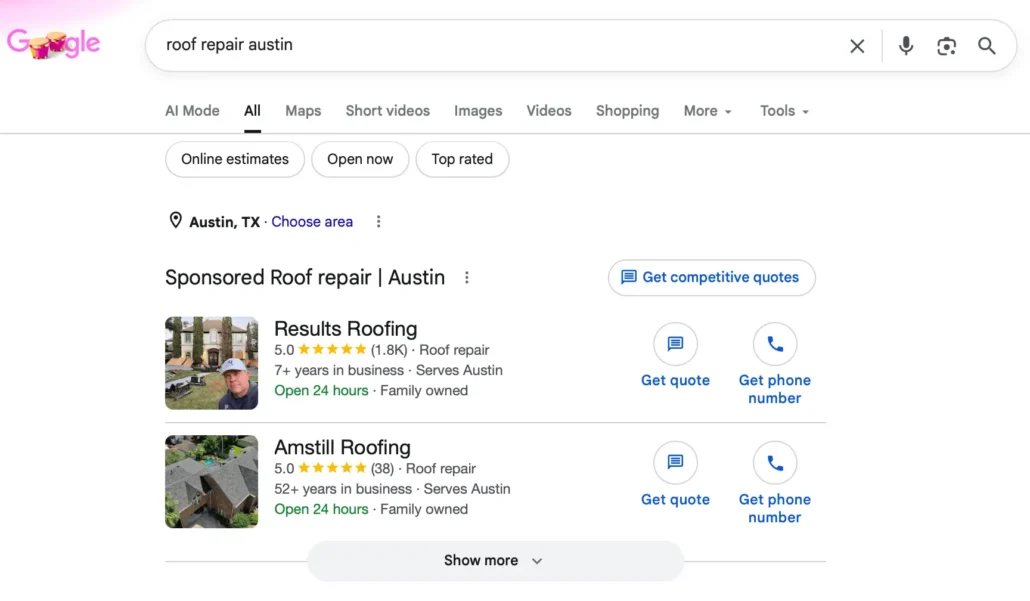Click the location pin icon beside Austin, TX
The width and height of the screenshot is (1030, 601).
pos(175,221)
